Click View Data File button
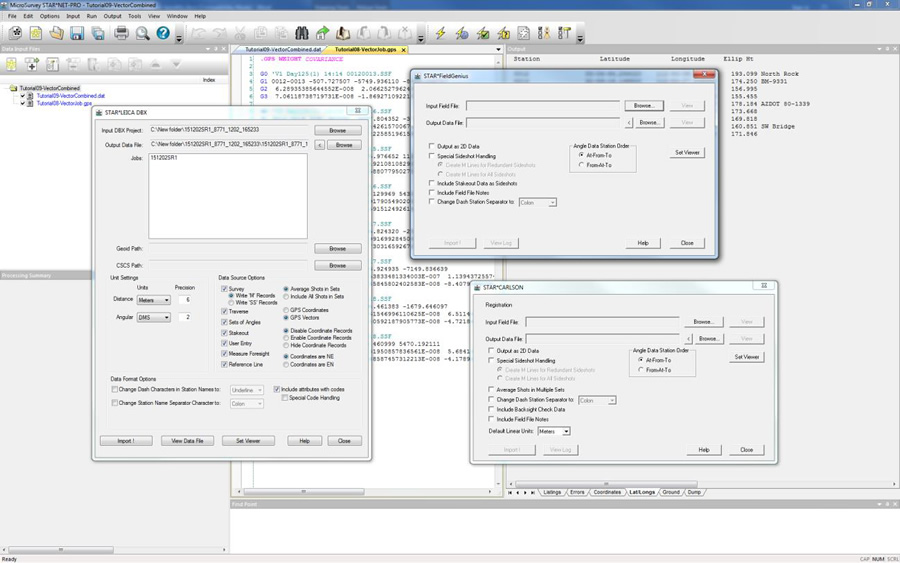Image resolution: width=900 pixels, height=563 pixels. click(x=187, y=441)
